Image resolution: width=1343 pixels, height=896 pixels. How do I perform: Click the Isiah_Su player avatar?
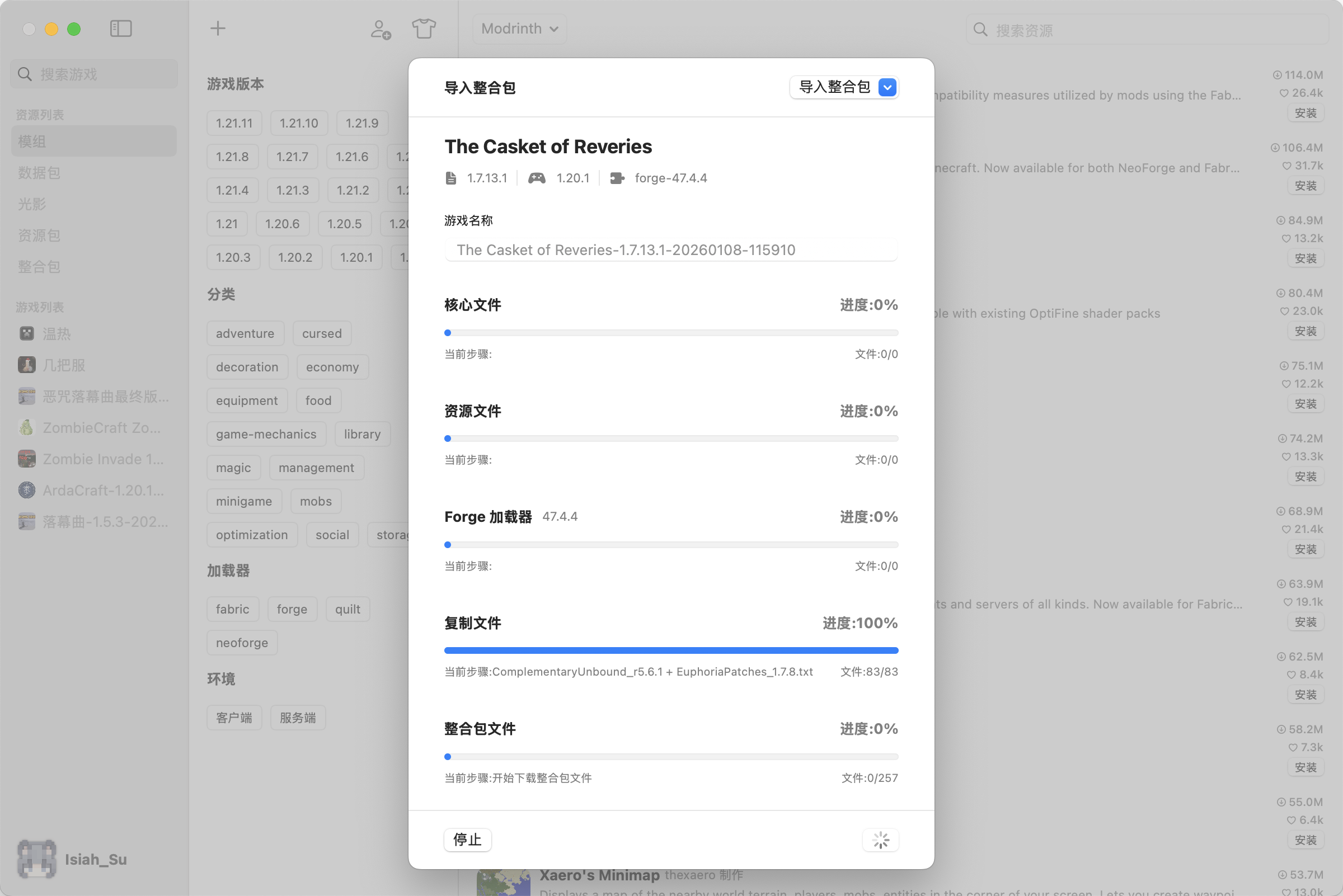(36, 859)
